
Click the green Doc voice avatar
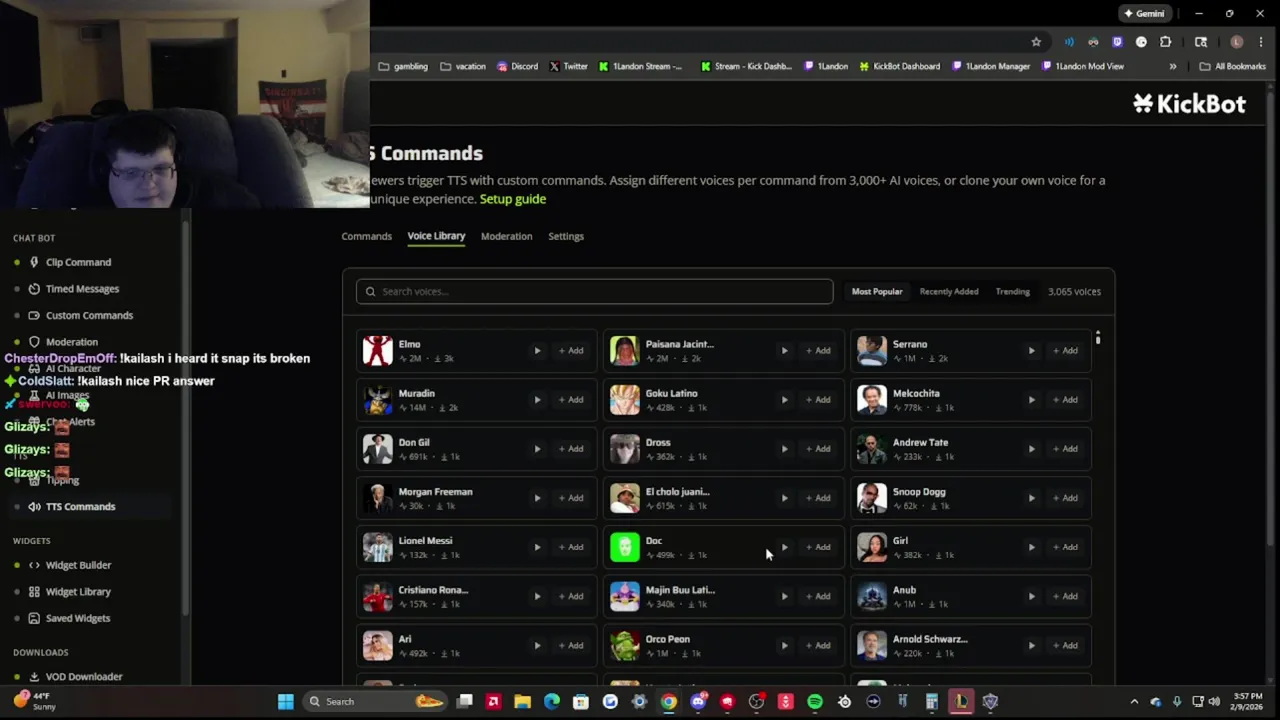(x=625, y=547)
